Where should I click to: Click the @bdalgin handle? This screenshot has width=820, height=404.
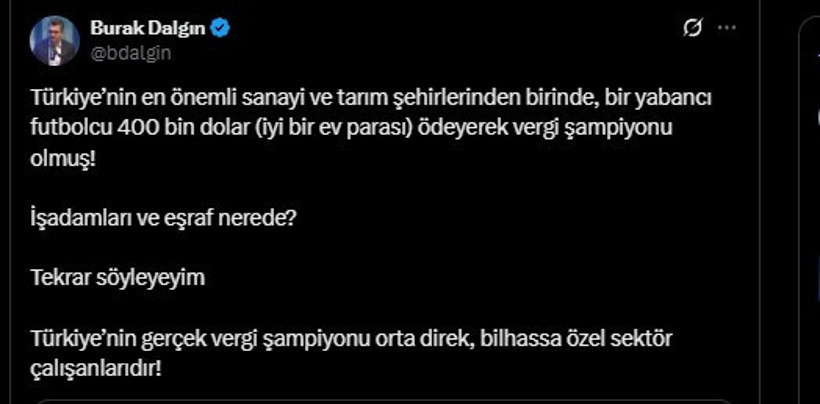(126, 53)
